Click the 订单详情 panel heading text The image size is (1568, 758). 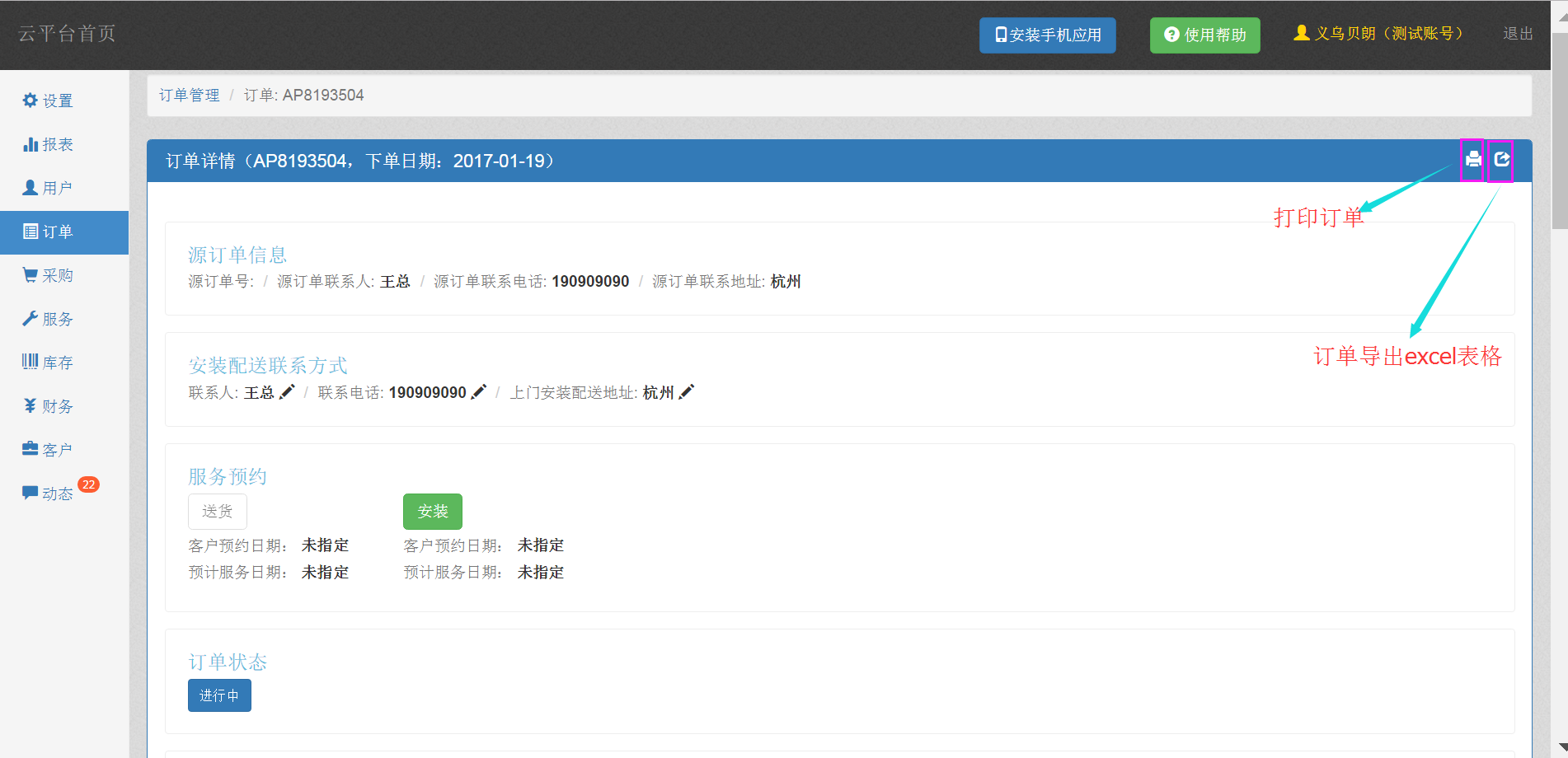click(363, 161)
